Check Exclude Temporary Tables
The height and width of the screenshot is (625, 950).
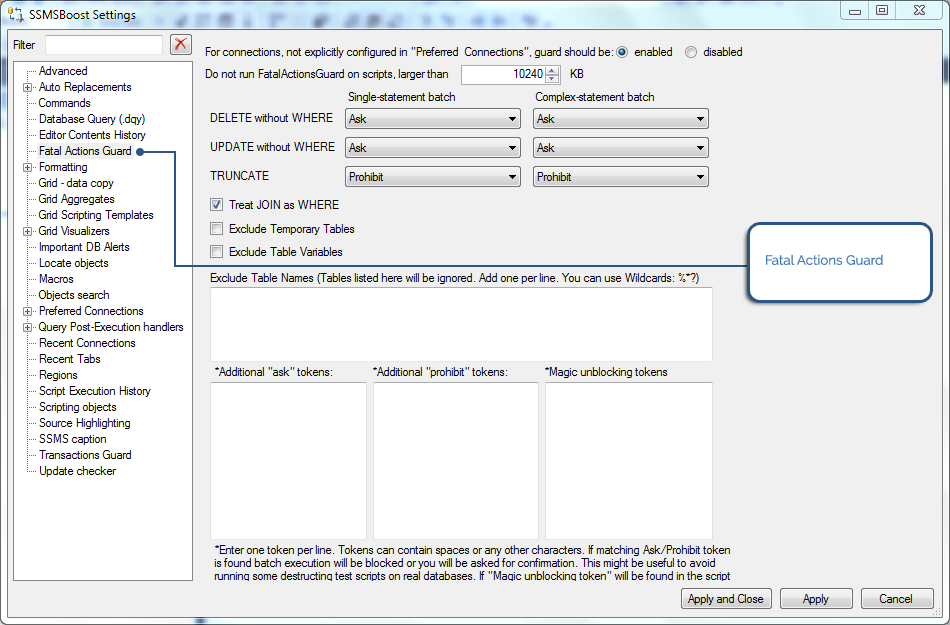(216, 229)
